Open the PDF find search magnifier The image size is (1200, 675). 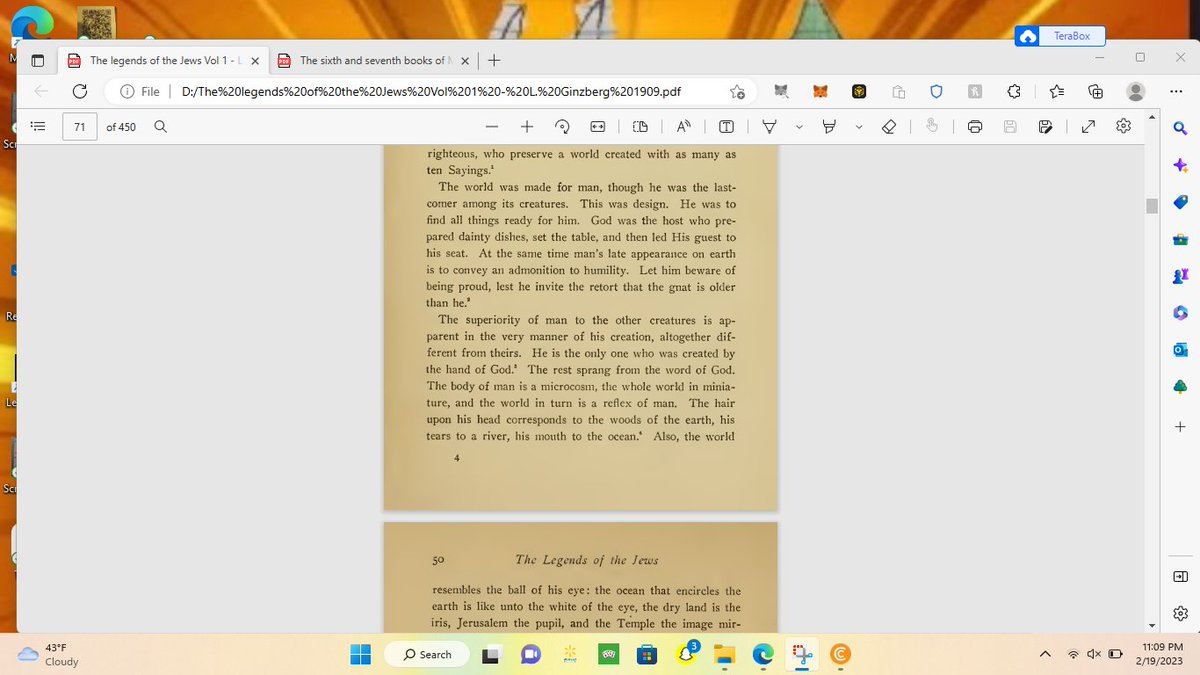click(x=160, y=127)
